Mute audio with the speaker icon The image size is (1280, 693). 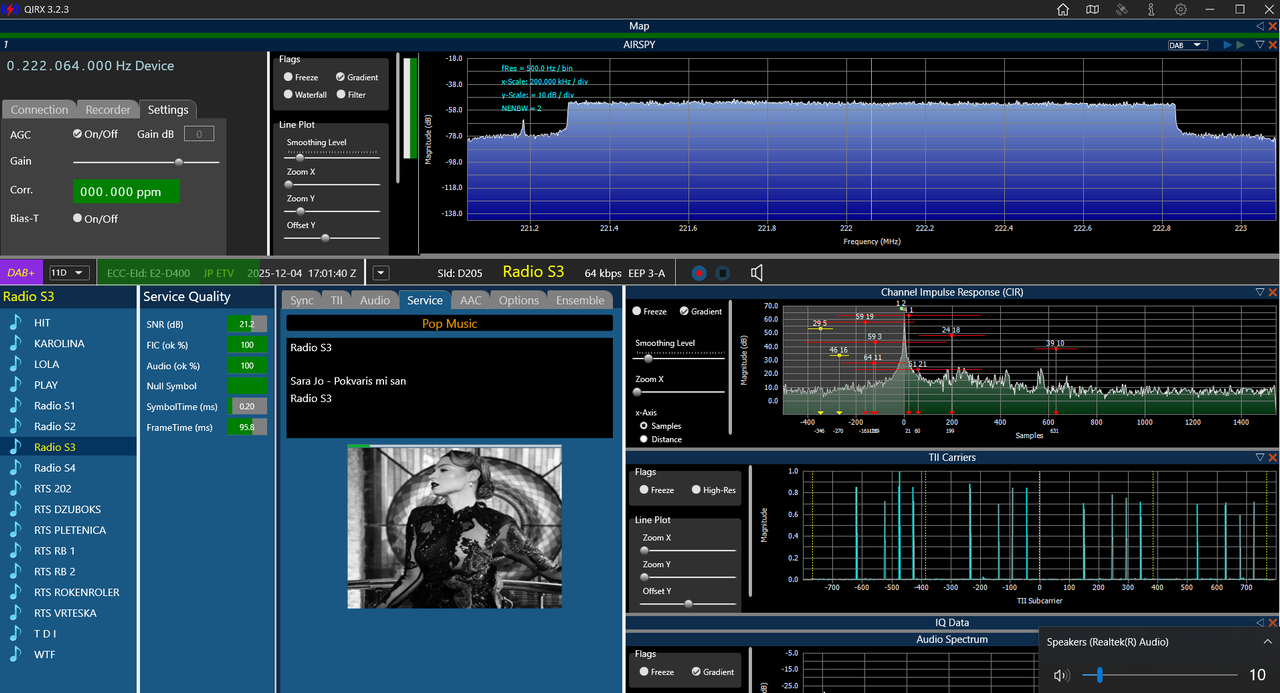coord(757,272)
